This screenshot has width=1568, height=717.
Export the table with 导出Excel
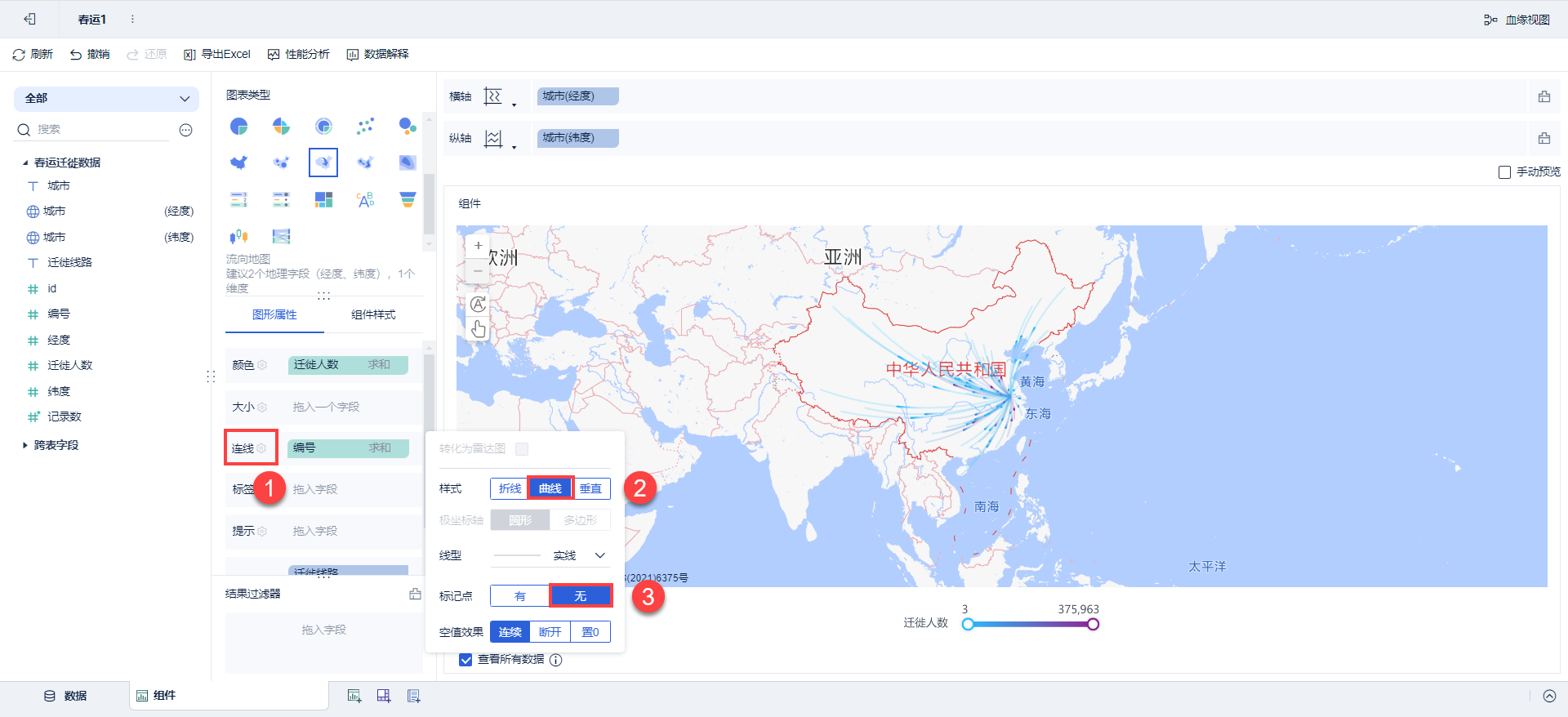[x=217, y=55]
